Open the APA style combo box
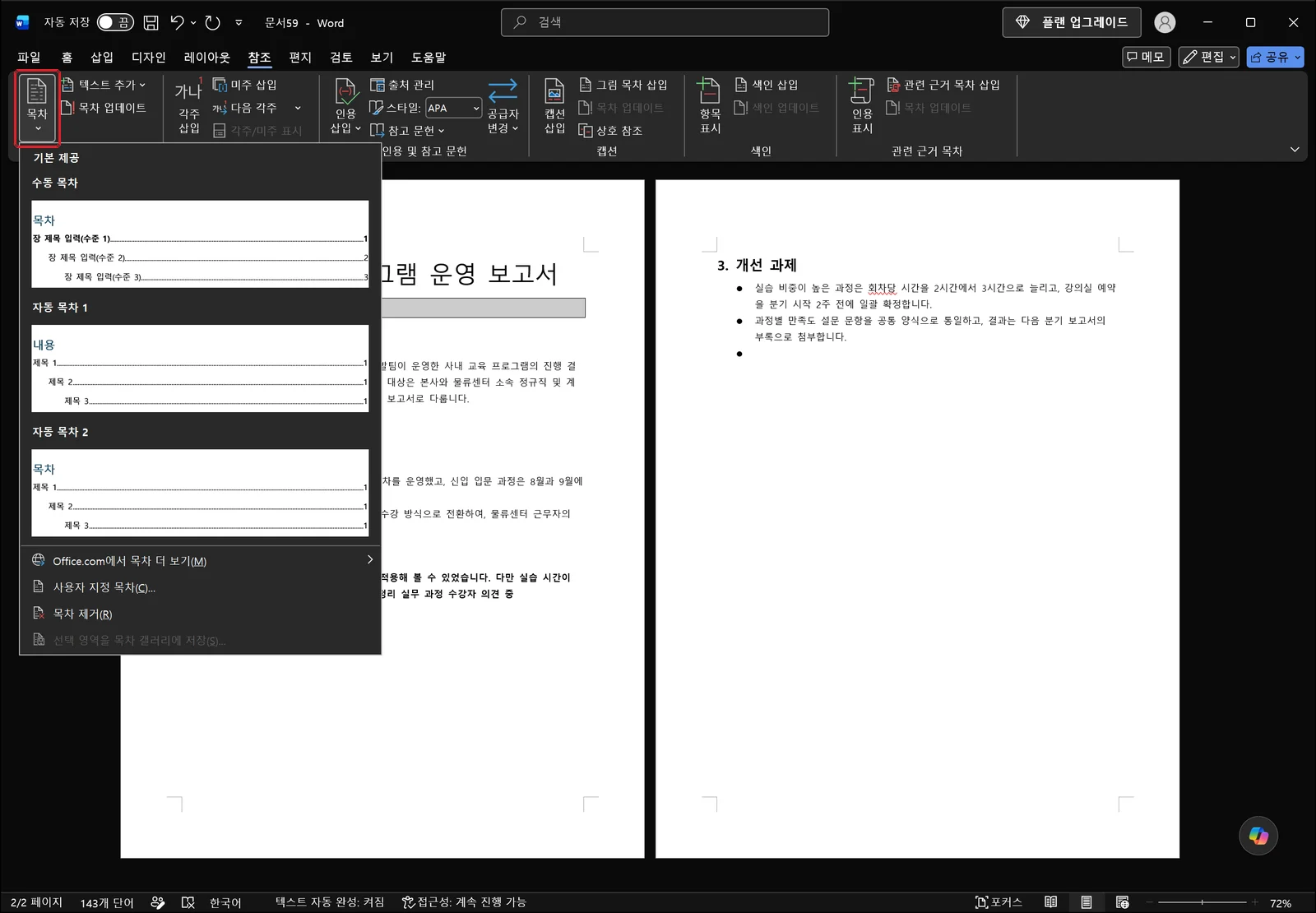This screenshot has height=913, width=1316. pyautogui.click(x=453, y=108)
